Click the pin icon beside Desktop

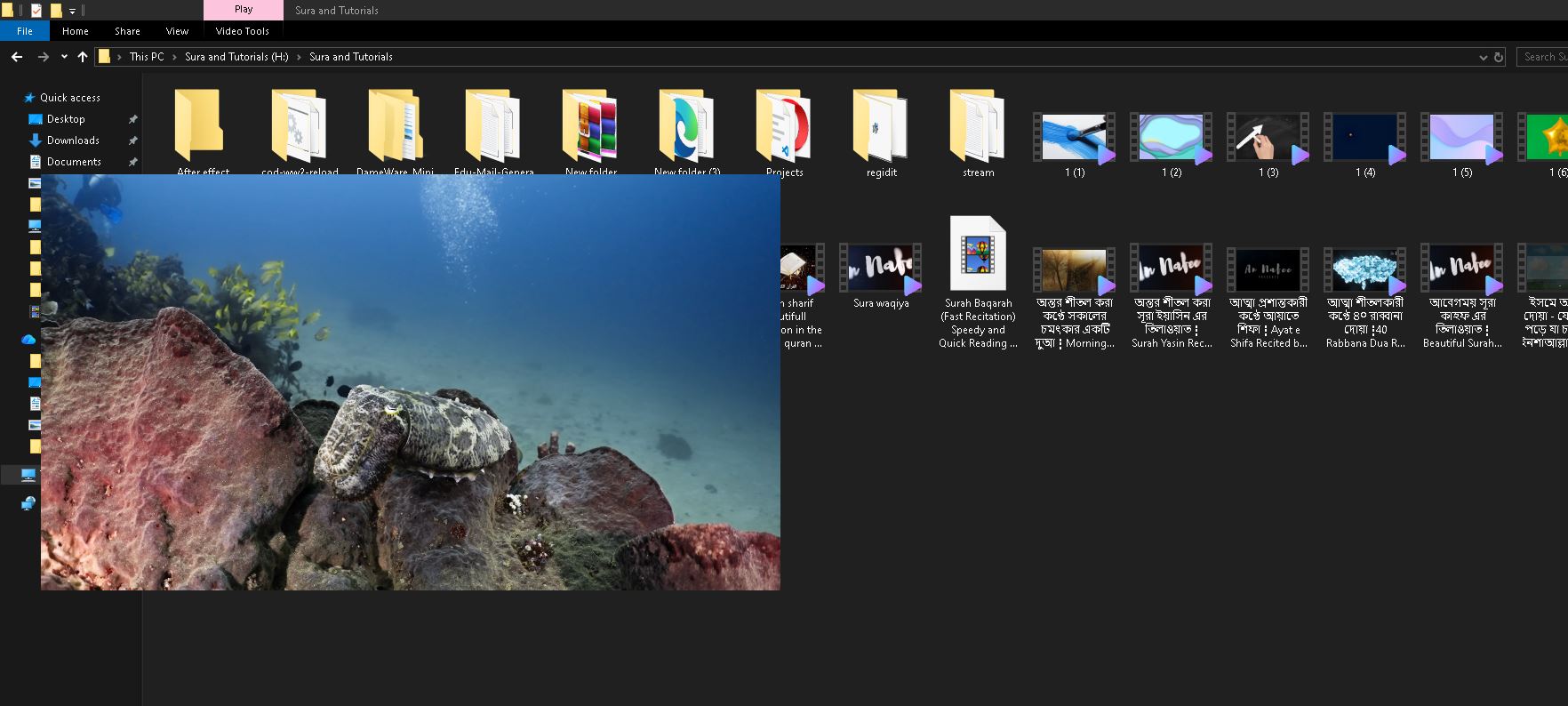coord(133,119)
